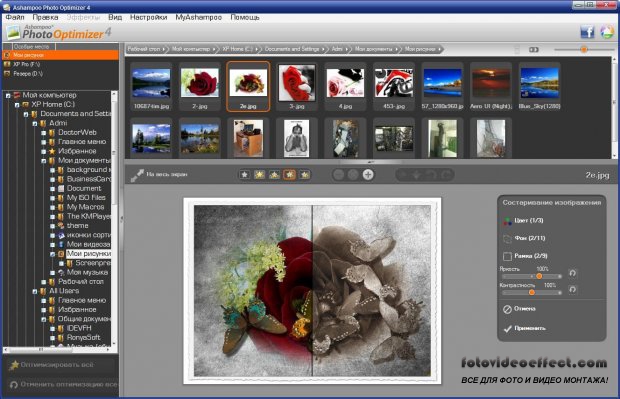Image resolution: width=620 pixels, height=399 pixels.
Task: Reset the contrast slider with its undo icon
Action: [572, 289]
